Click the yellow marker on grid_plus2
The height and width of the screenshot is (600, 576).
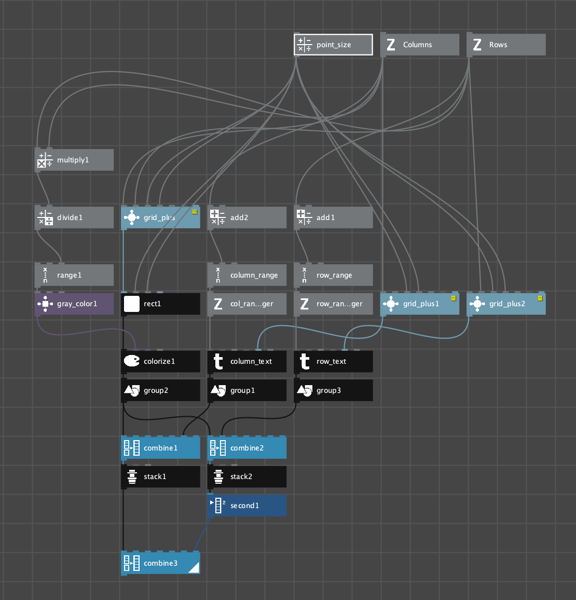(540, 298)
